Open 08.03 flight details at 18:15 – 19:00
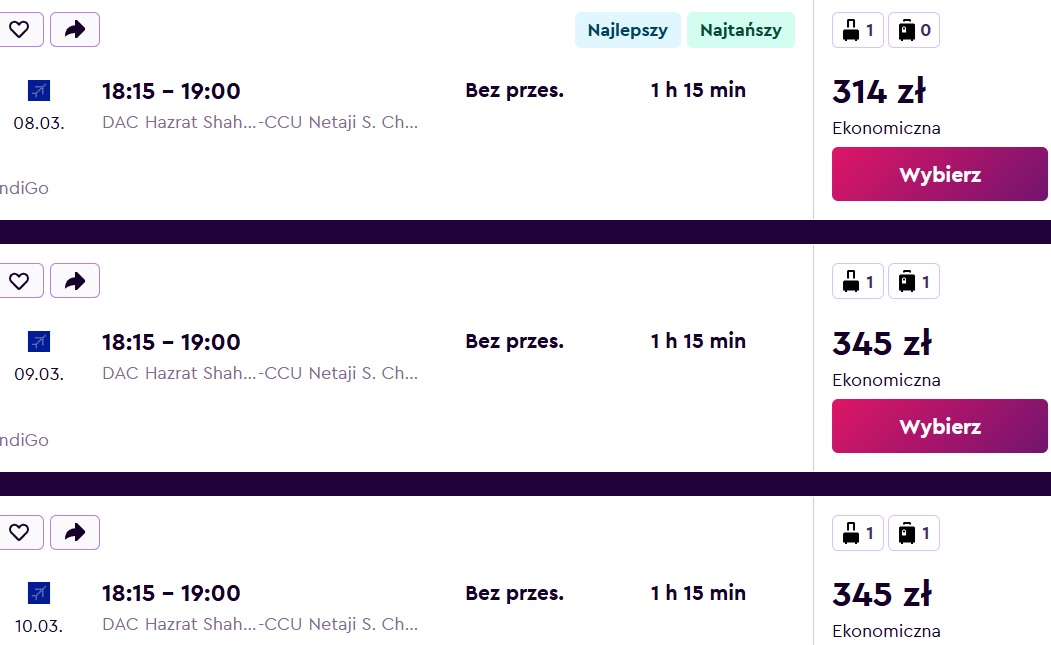The width and height of the screenshot is (1051, 645). point(171,91)
